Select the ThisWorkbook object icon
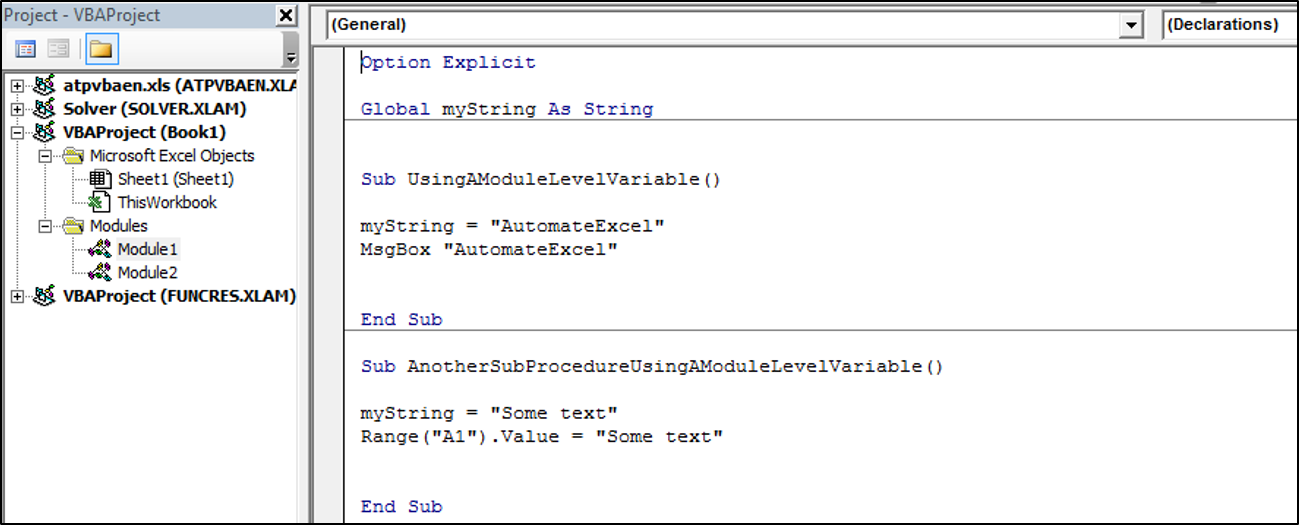Viewport: 1299px width, 525px height. [x=100, y=202]
